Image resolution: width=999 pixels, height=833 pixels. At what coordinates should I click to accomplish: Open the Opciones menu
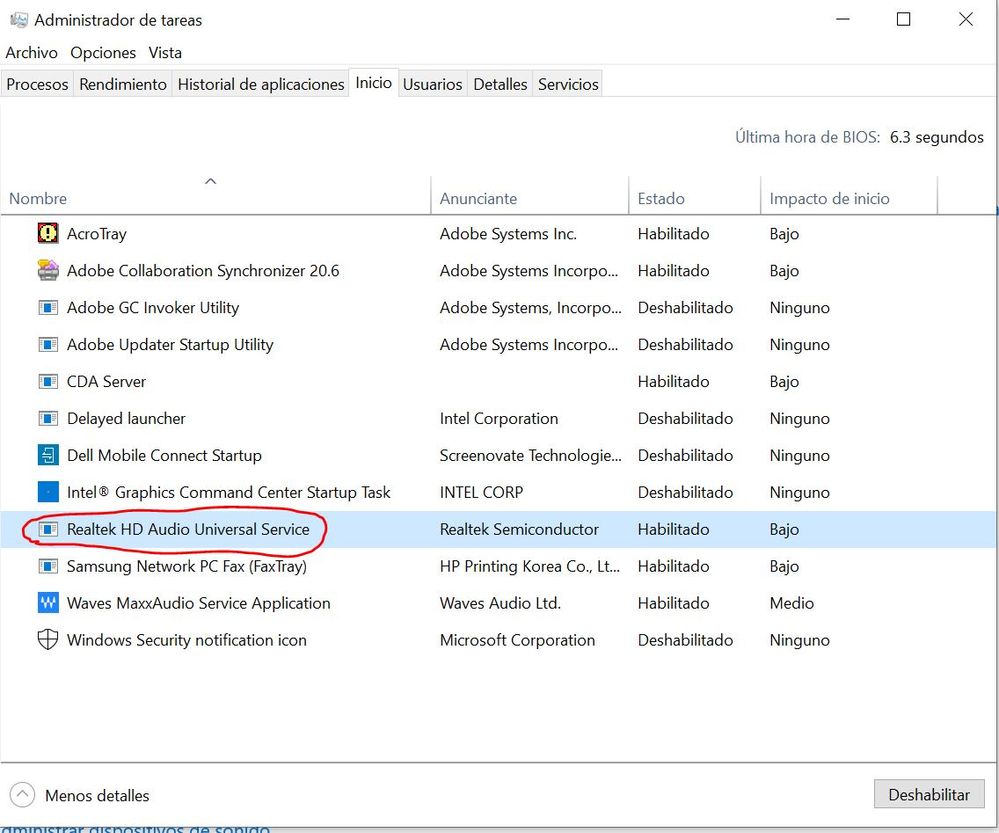pyautogui.click(x=103, y=52)
